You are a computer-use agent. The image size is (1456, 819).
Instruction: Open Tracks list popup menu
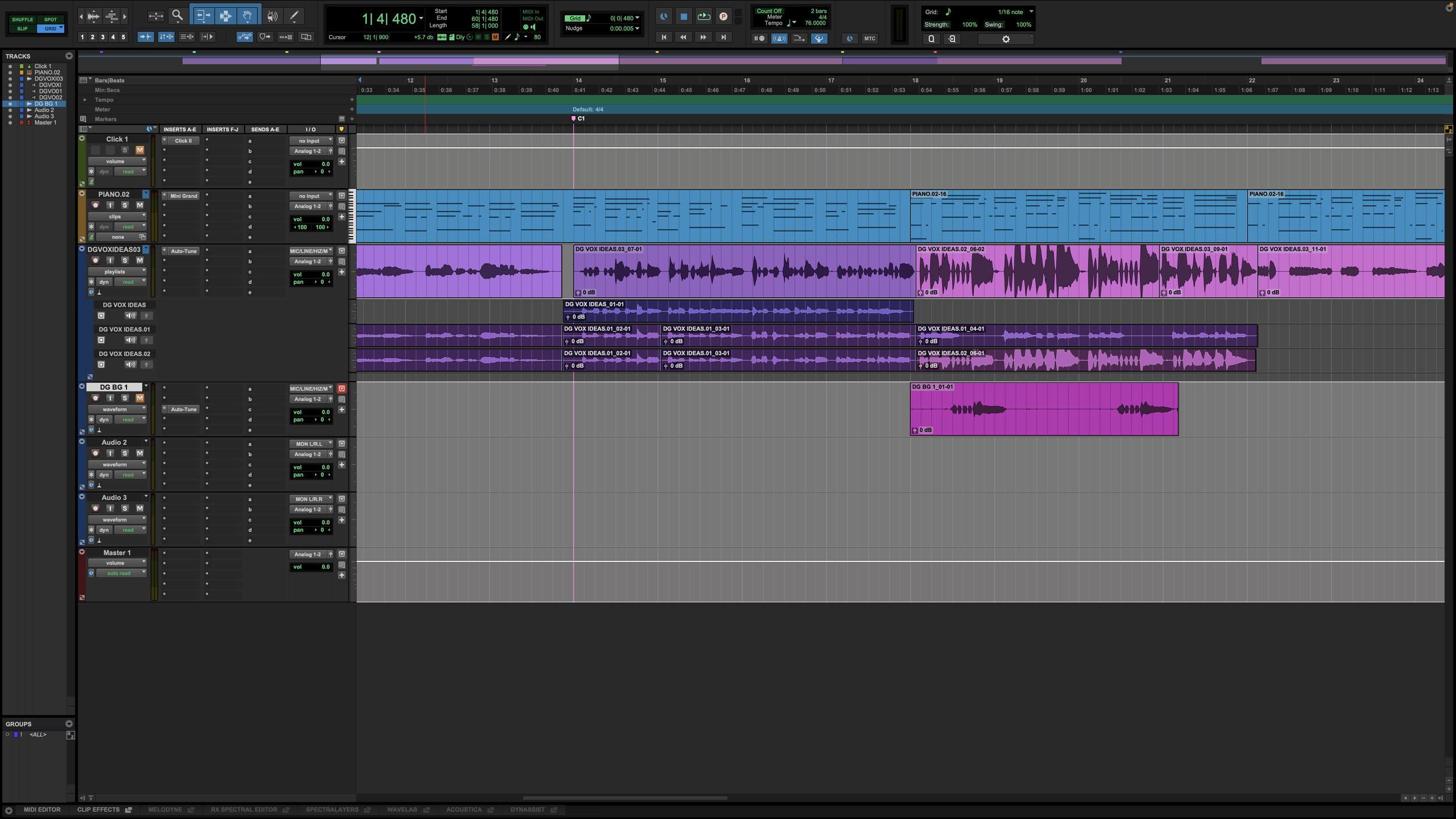click(x=69, y=56)
